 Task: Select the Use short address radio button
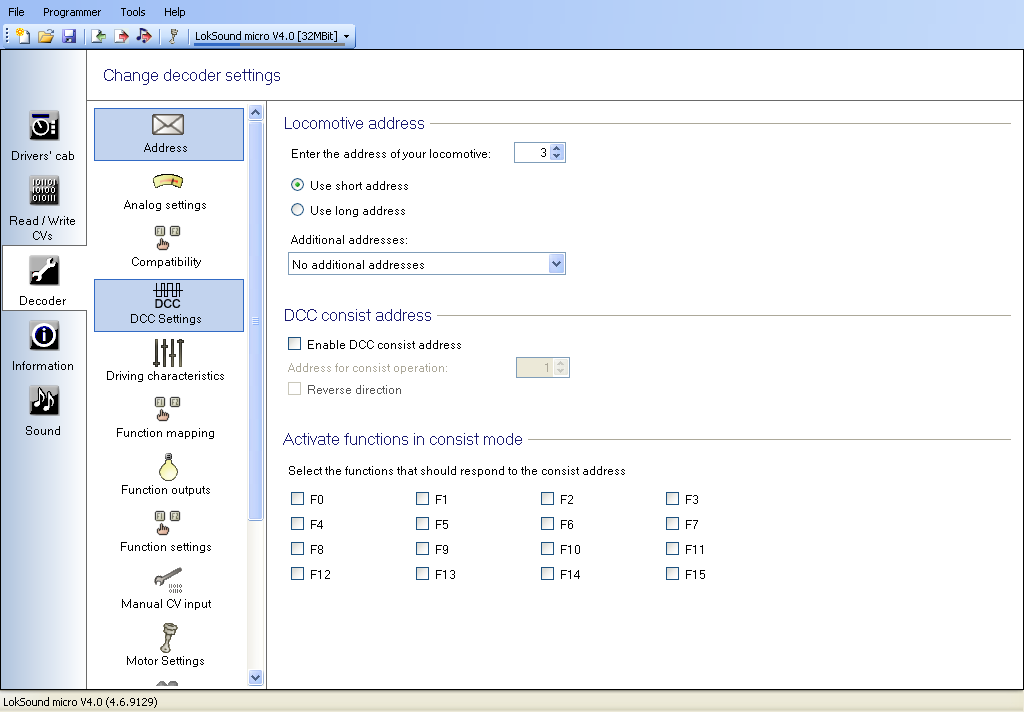(297, 185)
